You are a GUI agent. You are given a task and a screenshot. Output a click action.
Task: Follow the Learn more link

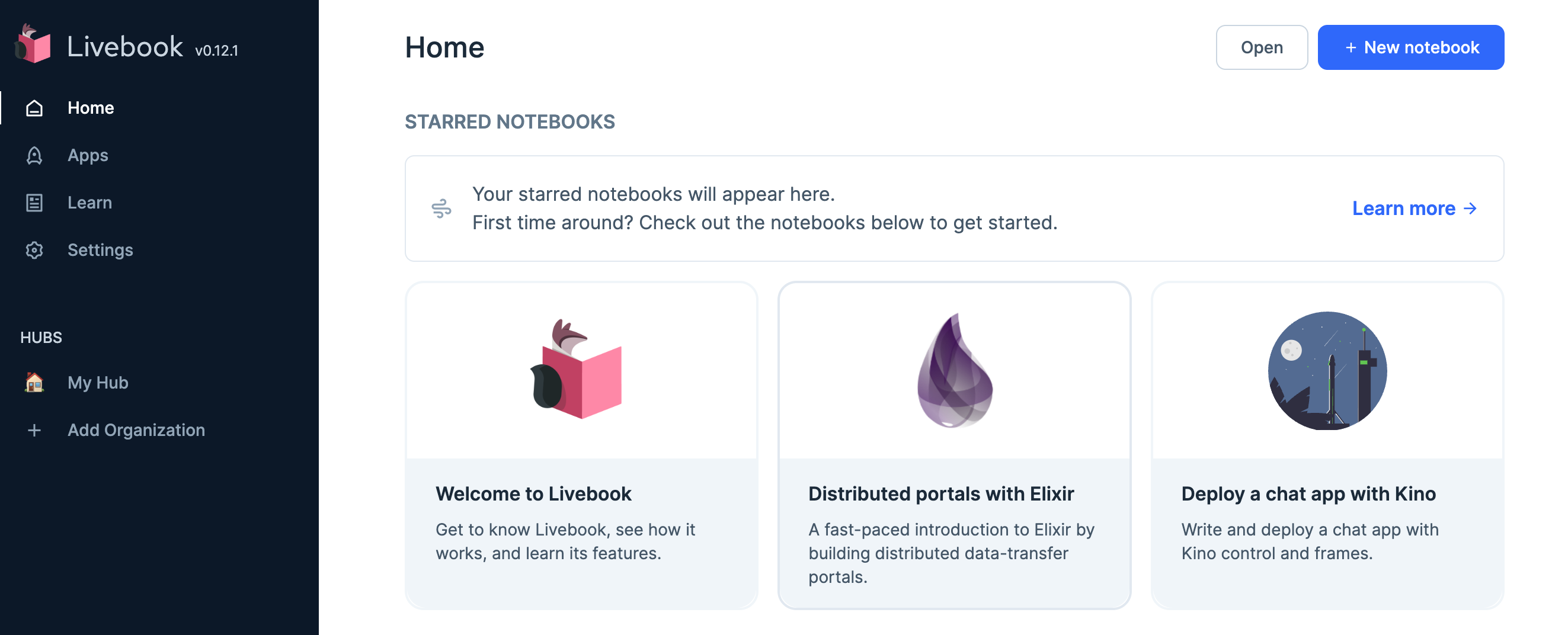click(1414, 209)
